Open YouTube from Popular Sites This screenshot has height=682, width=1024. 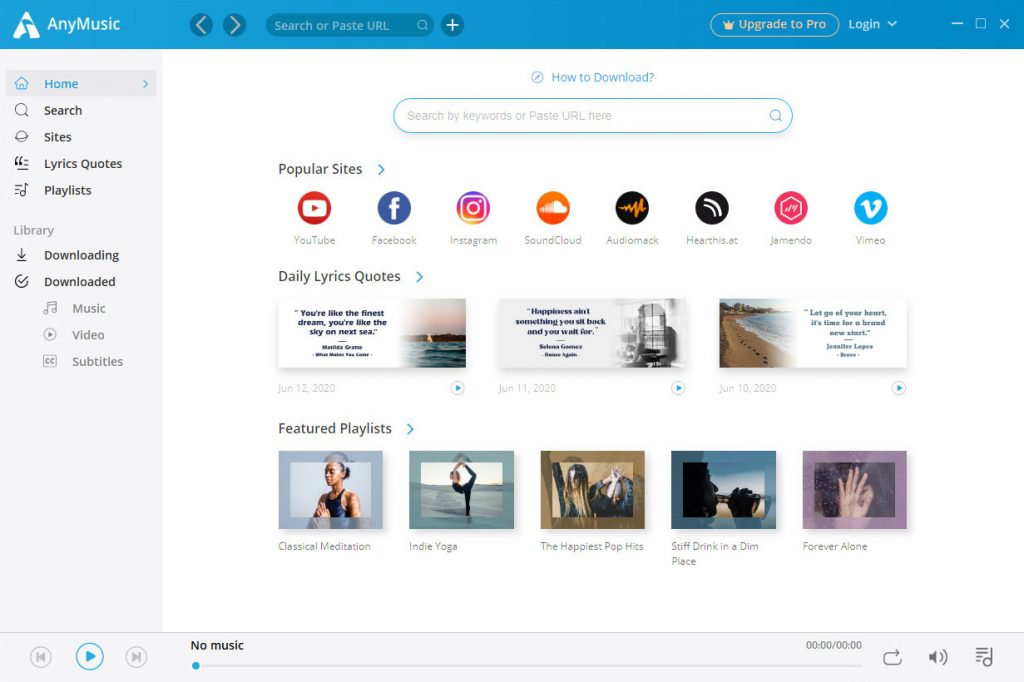pos(314,208)
